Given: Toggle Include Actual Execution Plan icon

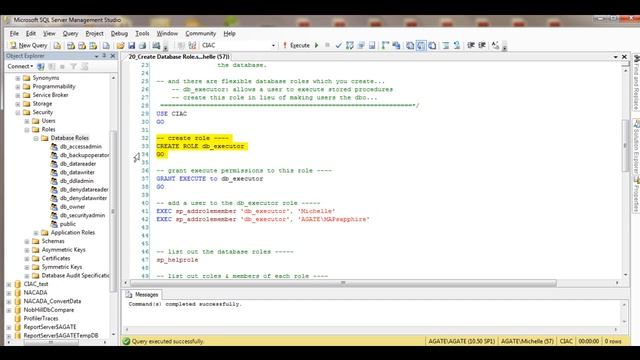Looking at the screenshot, I should (385, 45).
